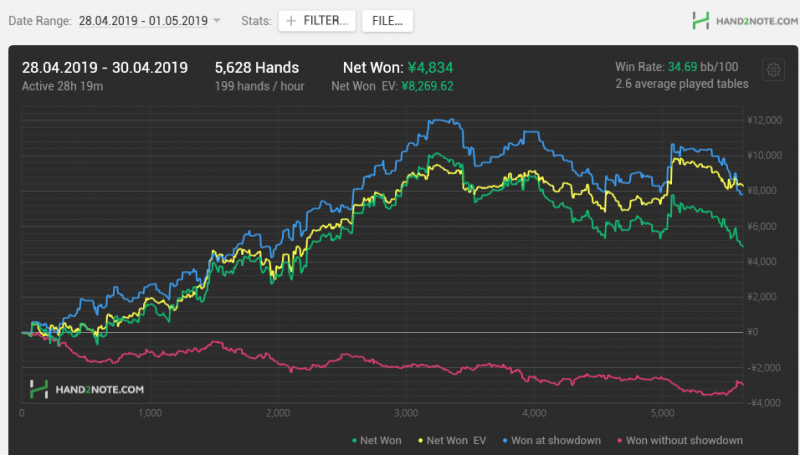Expand the Date Range dropdown arrow
The height and width of the screenshot is (455, 800).
[x=218, y=21]
